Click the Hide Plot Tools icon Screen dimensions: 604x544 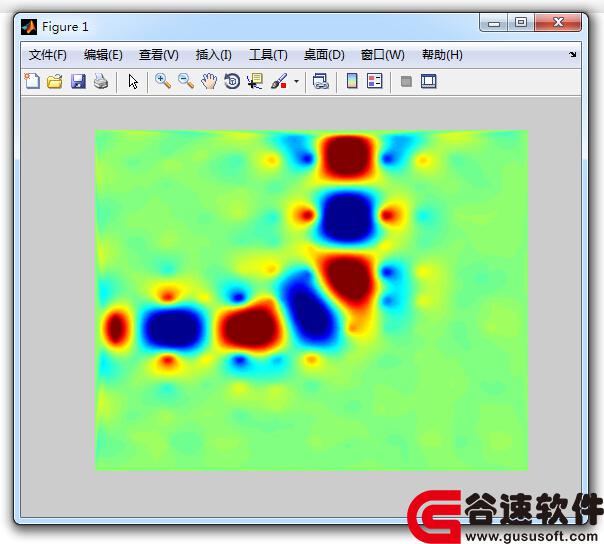[406, 81]
